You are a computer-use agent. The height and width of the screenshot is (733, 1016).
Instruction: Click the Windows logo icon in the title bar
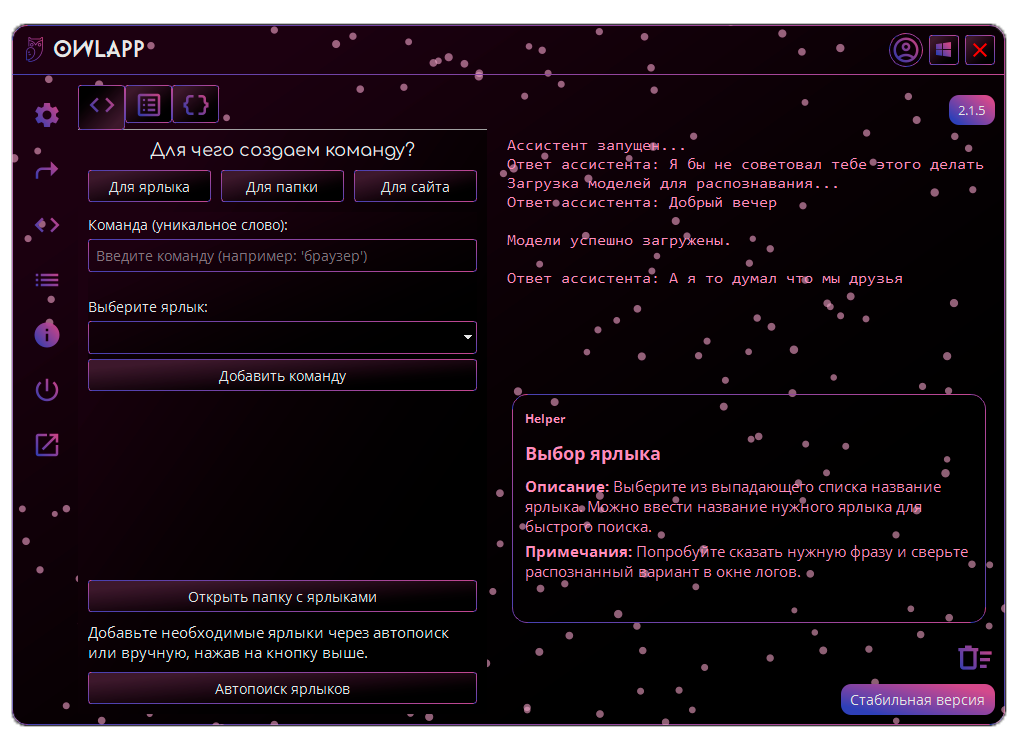coord(943,50)
